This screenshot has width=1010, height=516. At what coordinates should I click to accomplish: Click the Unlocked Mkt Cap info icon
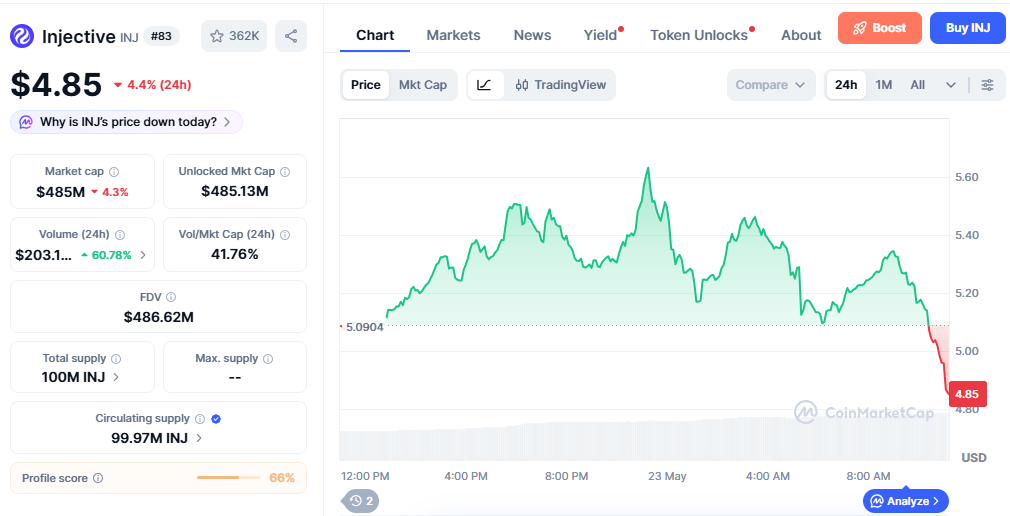285,172
